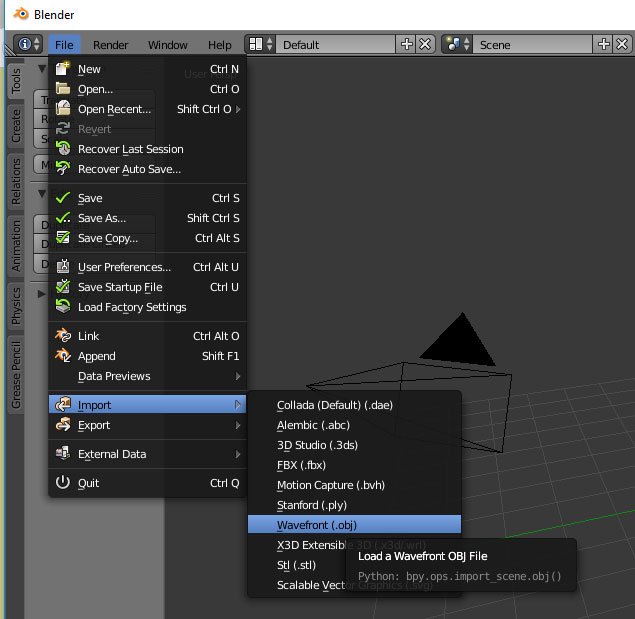Expand the External Data submenu arrow

(238, 455)
